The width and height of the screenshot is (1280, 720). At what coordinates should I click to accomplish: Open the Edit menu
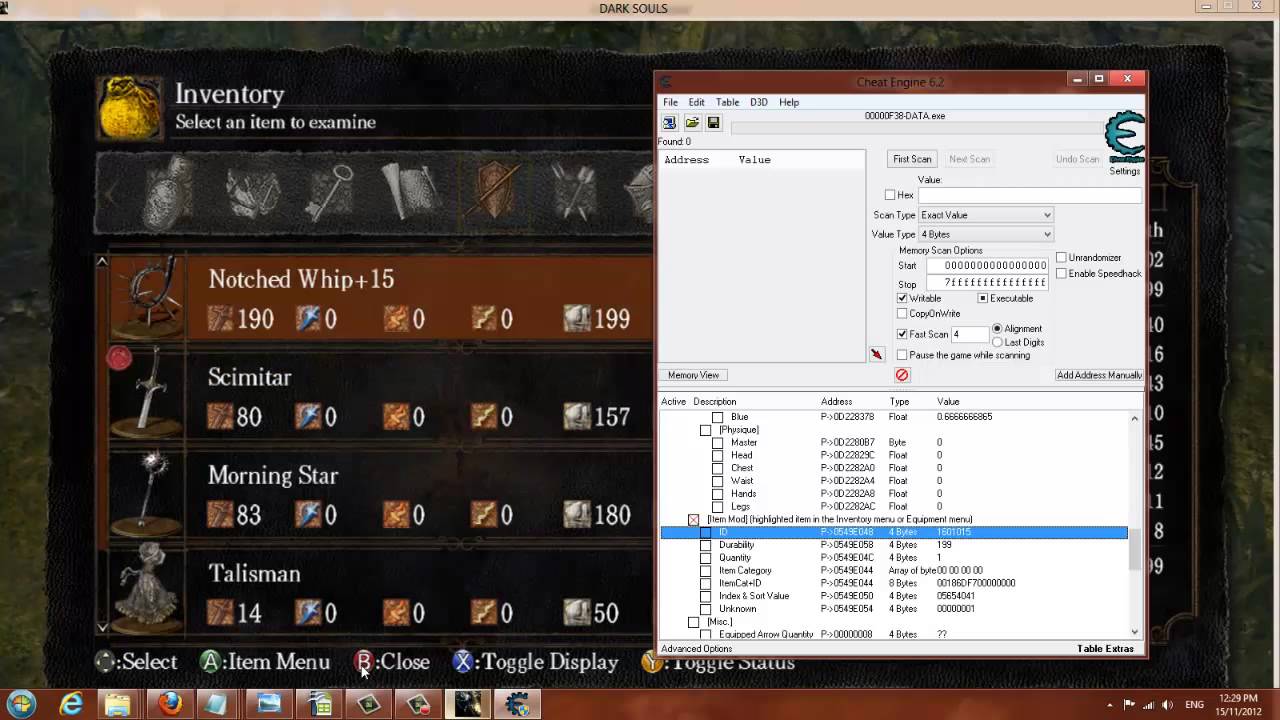click(x=696, y=102)
